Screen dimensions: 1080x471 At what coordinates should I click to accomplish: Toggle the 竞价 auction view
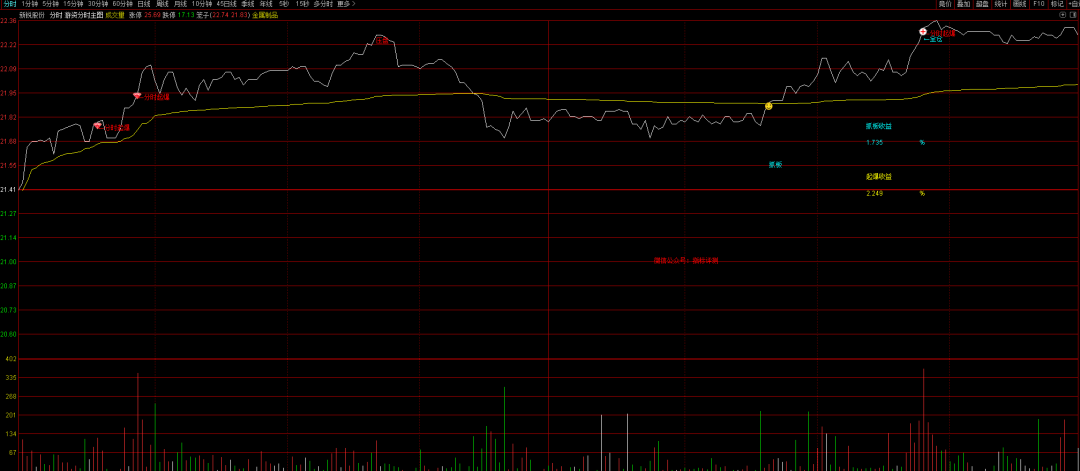pos(944,4)
